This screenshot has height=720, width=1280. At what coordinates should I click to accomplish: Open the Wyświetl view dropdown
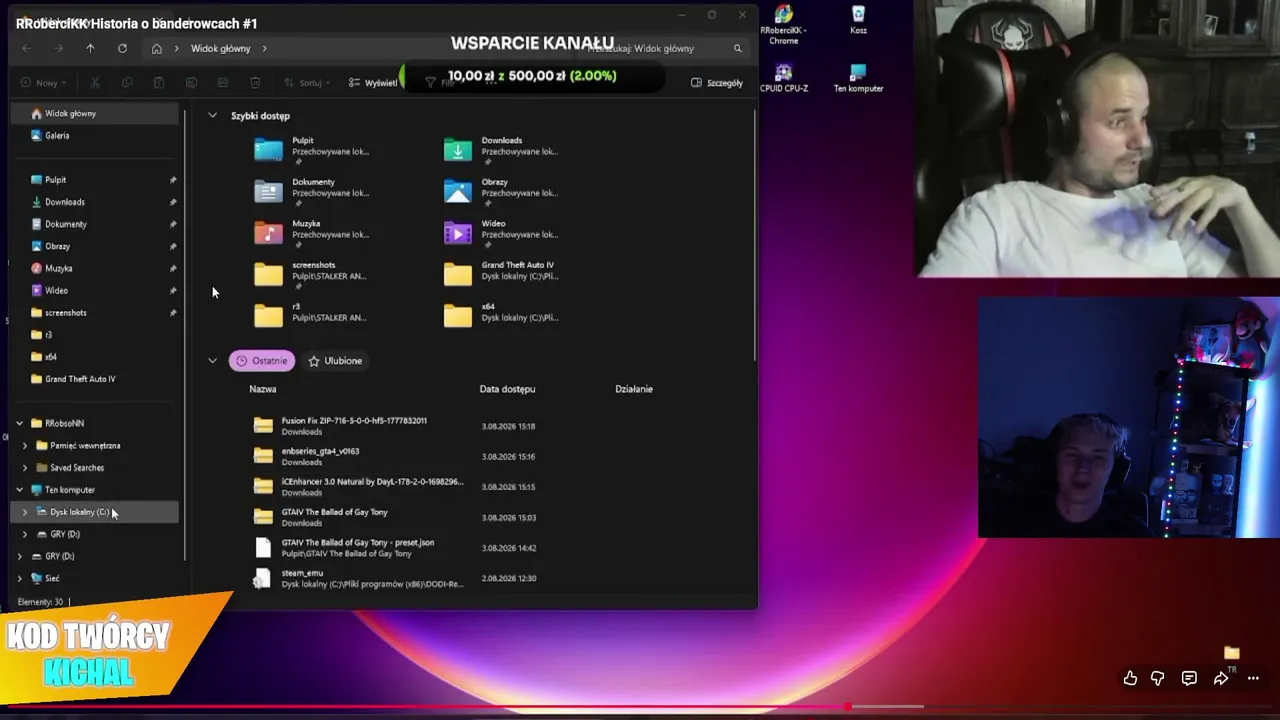373,83
